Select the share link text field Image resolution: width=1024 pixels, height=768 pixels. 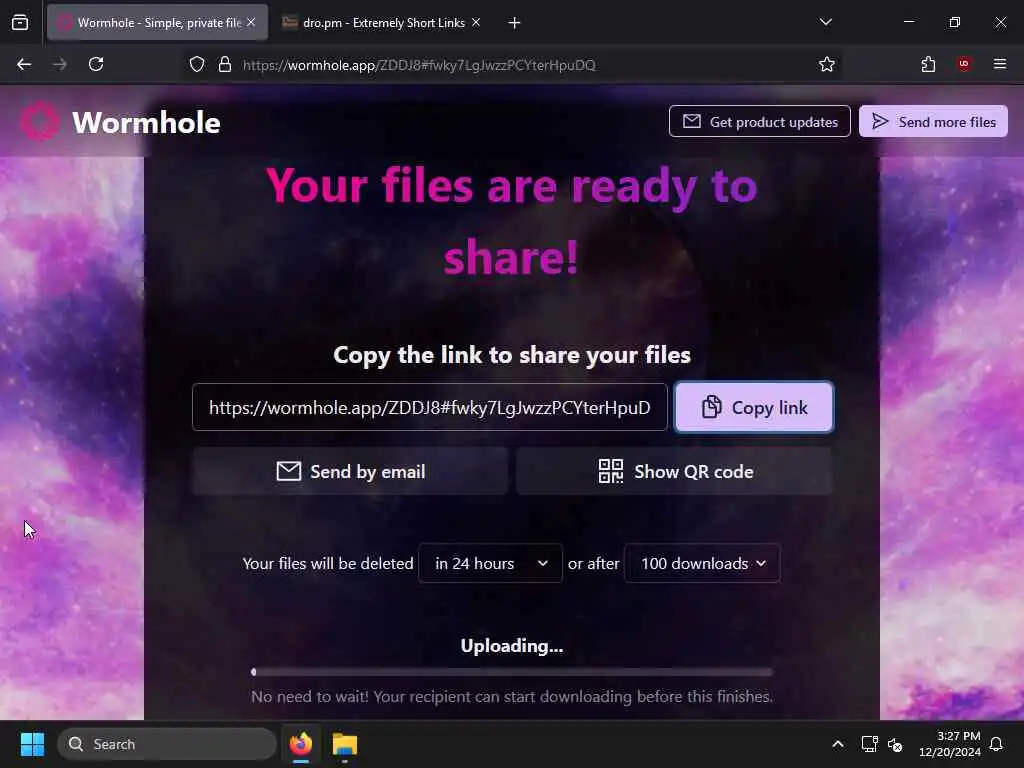(430, 408)
